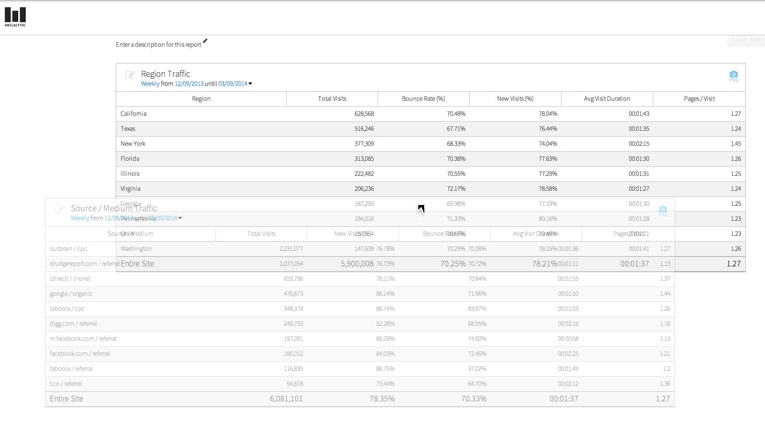Click camera icon in Source / Medium widget
This screenshot has height=423, width=765.
pos(662,211)
